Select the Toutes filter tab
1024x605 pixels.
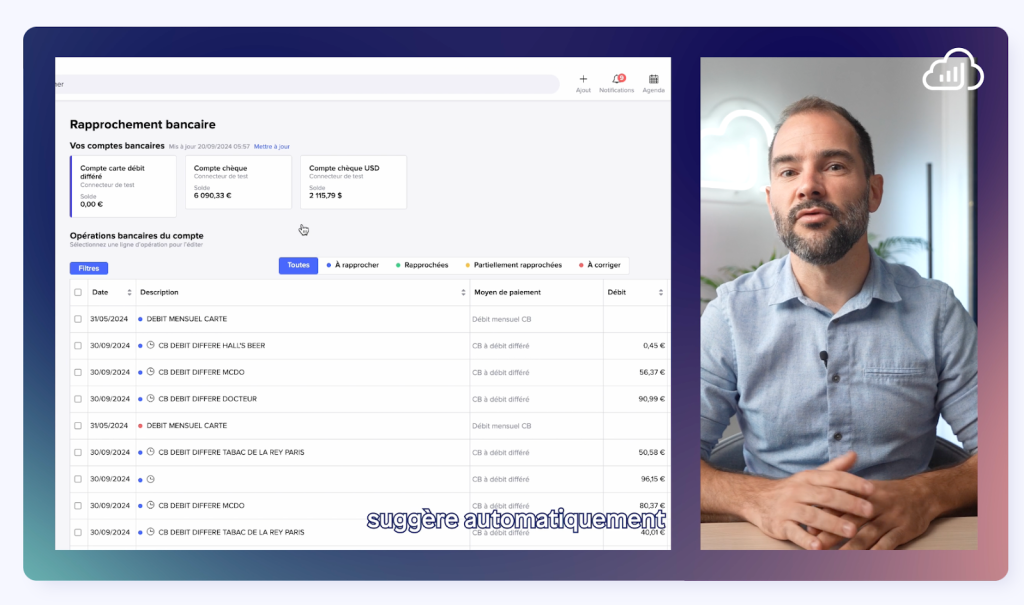[x=298, y=265]
